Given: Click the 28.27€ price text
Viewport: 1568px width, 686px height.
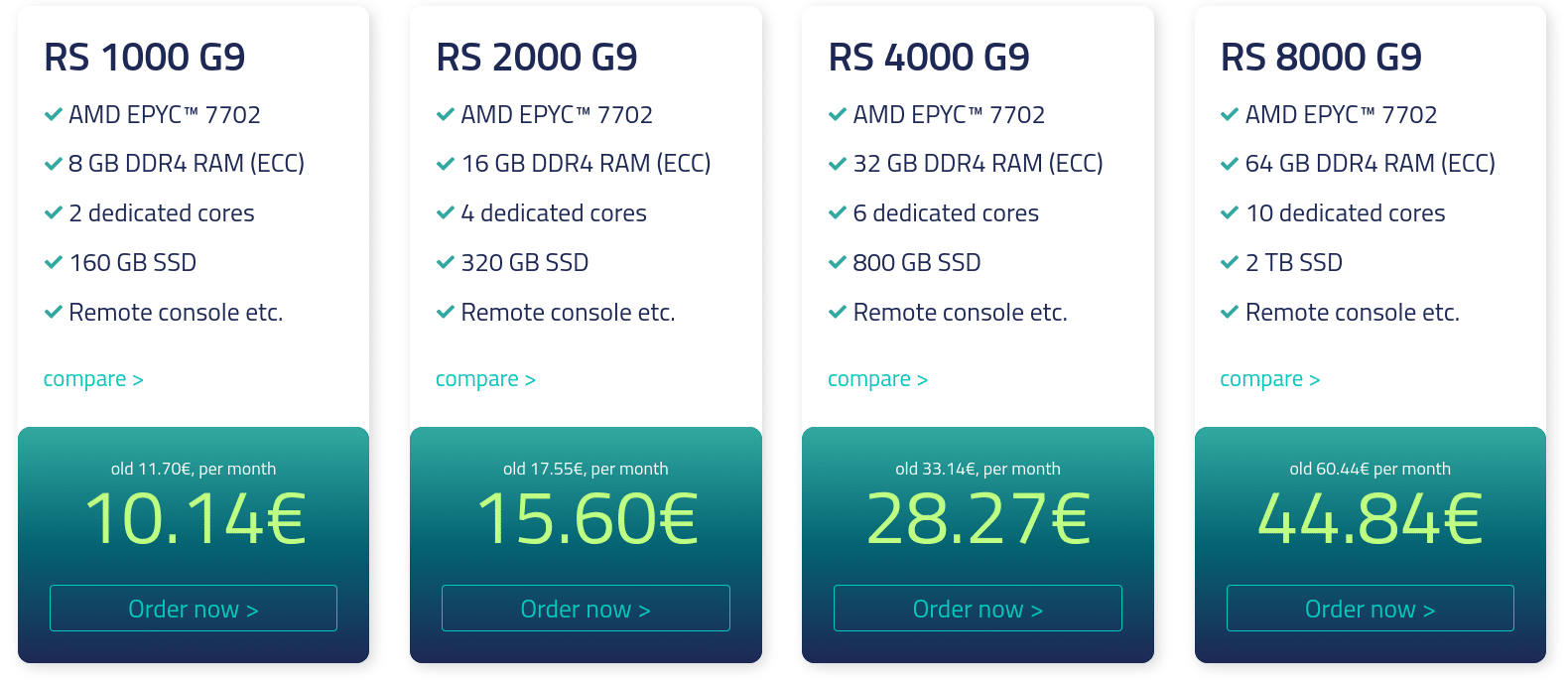Looking at the screenshot, I should (x=978, y=519).
